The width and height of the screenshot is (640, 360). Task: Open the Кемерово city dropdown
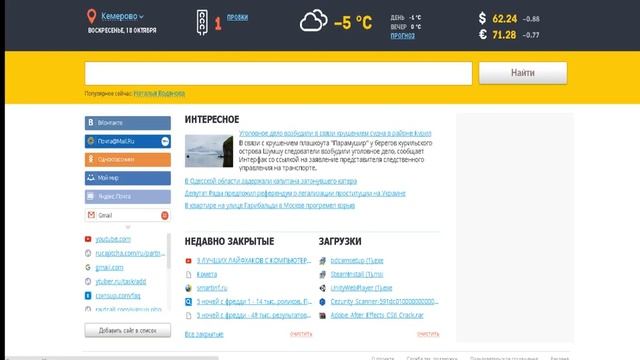coord(122,16)
